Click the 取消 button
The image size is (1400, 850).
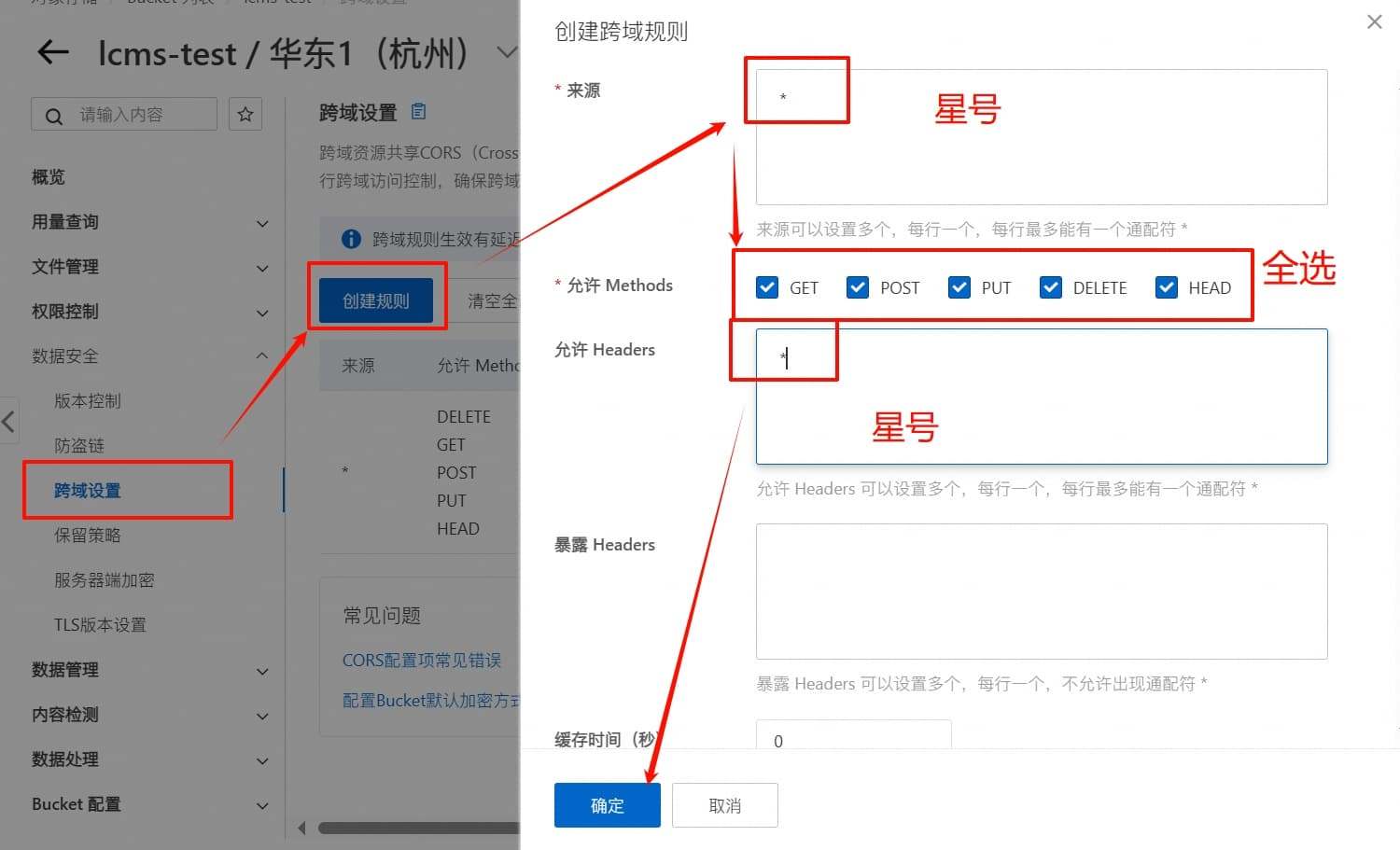(x=725, y=805)
